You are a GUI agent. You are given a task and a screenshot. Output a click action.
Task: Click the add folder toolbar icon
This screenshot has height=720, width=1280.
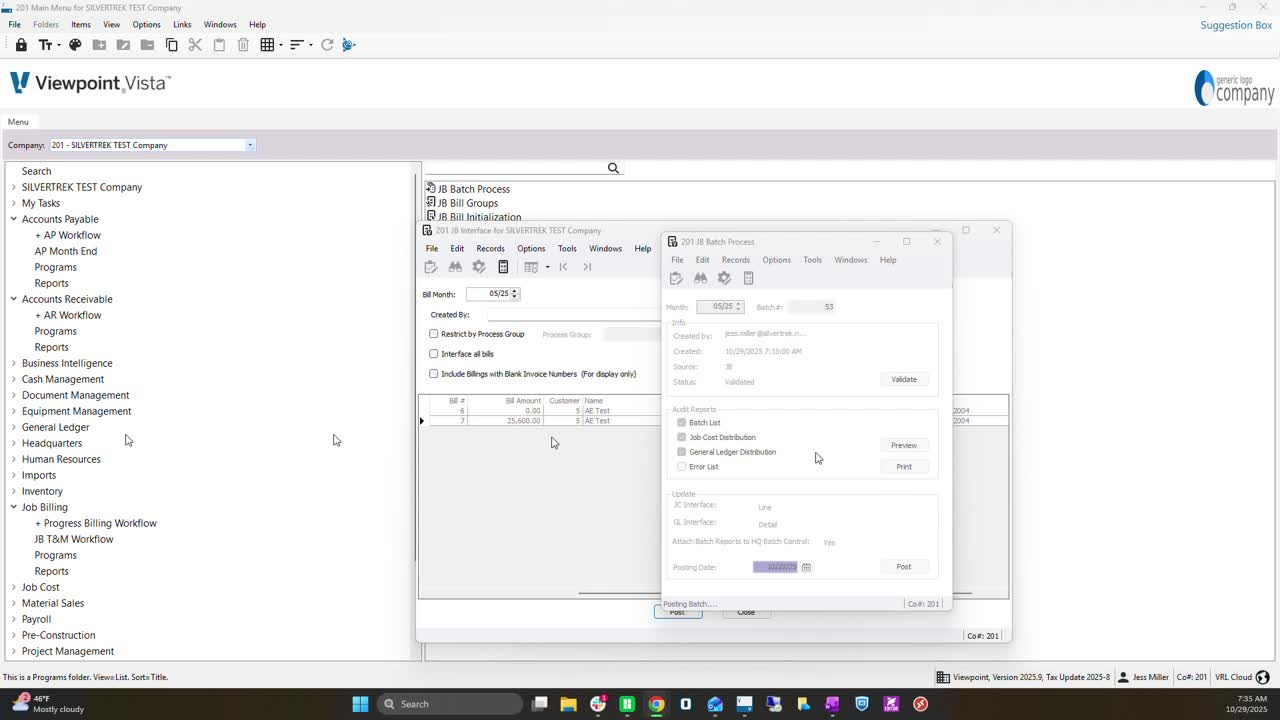click(99, 45)
